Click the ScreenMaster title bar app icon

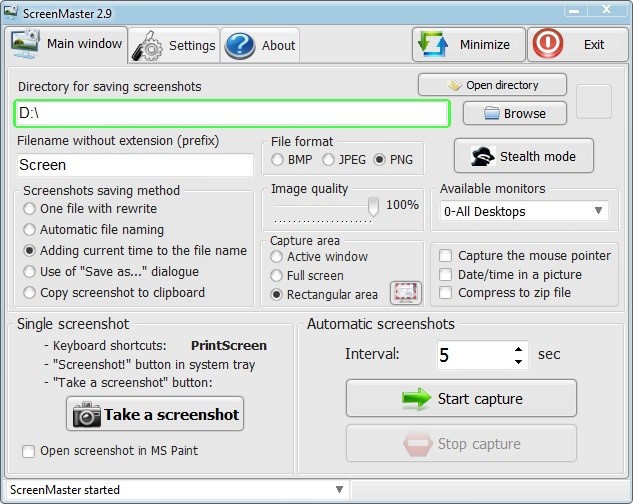(10, 13)
